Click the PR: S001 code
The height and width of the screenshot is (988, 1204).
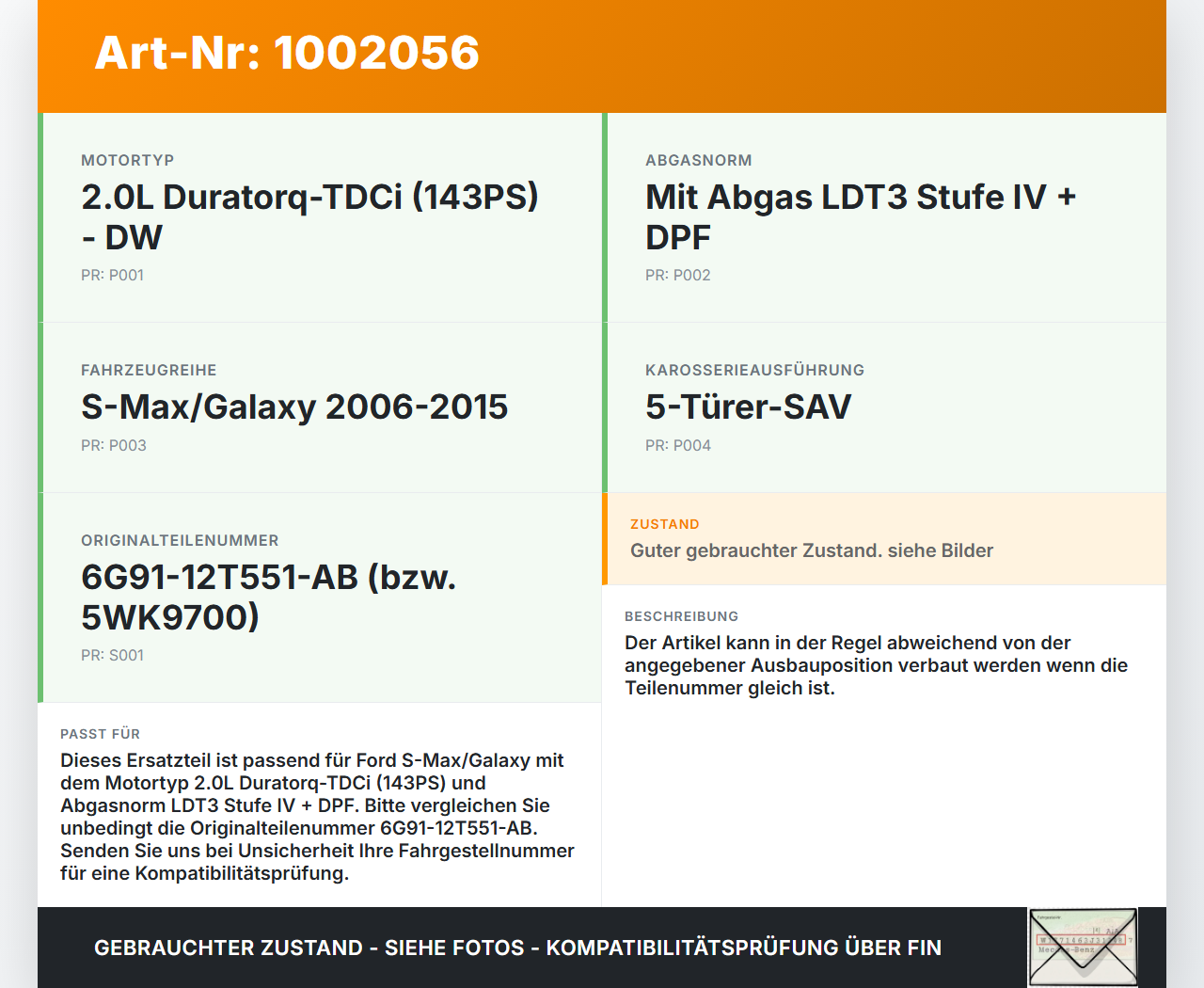pyautogui.click(x=112, y=655)
